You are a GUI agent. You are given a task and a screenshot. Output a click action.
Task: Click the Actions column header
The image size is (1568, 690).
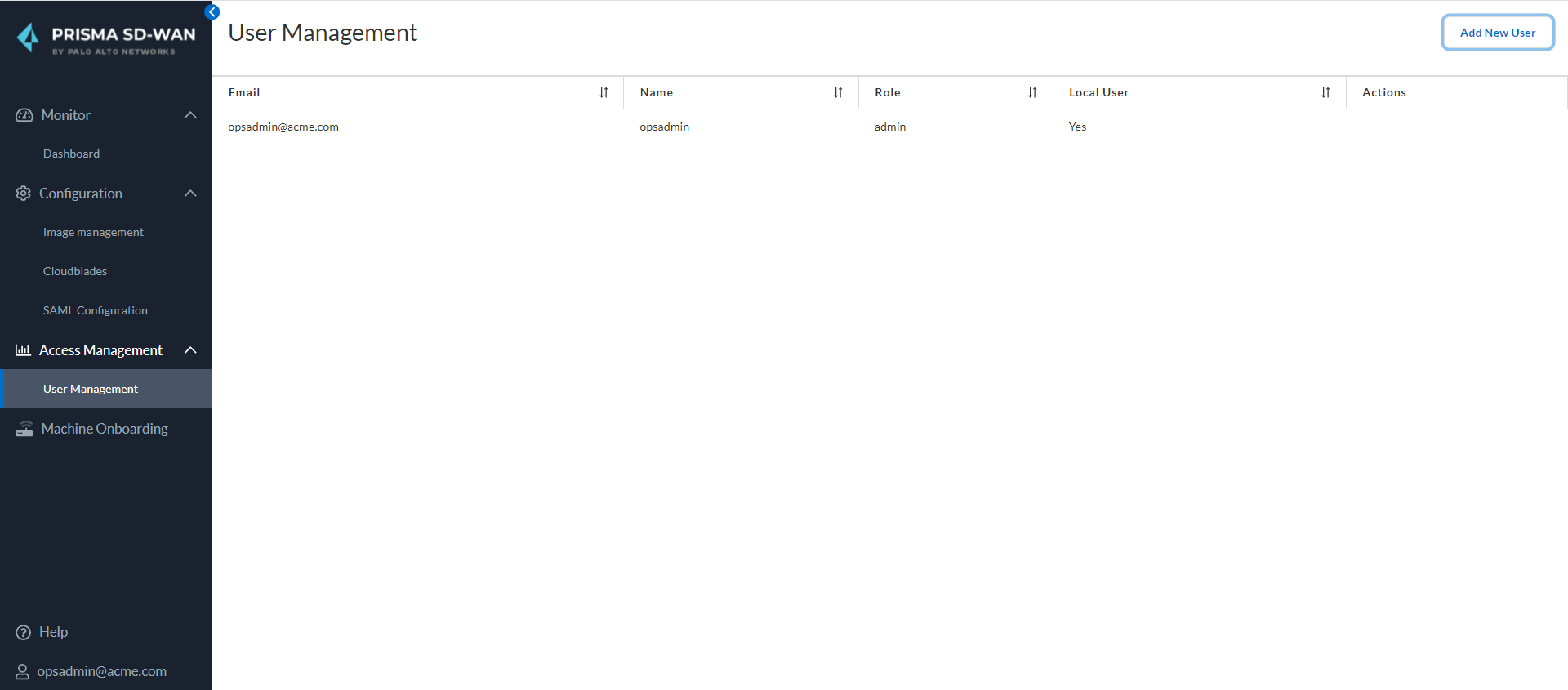1384,92
